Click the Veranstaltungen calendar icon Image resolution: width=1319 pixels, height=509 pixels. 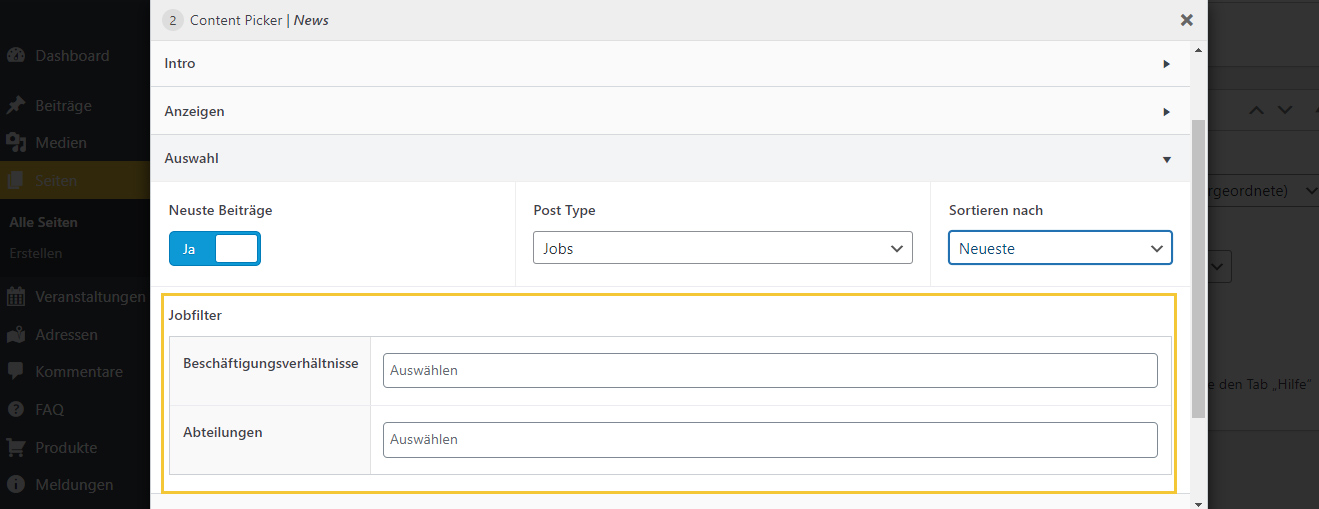point(16,297)
